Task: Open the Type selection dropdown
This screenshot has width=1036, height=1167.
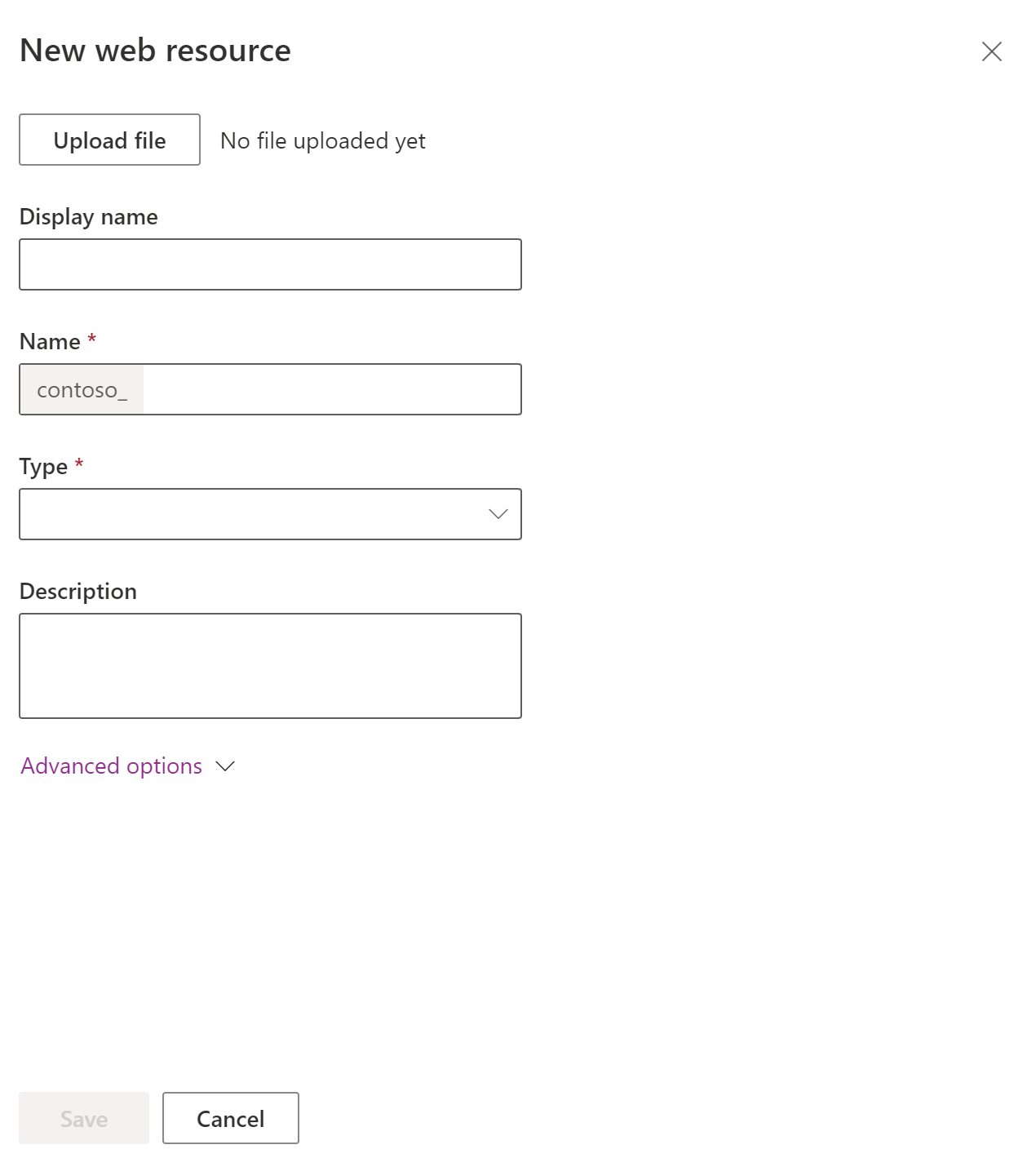Action: (269, 513)
